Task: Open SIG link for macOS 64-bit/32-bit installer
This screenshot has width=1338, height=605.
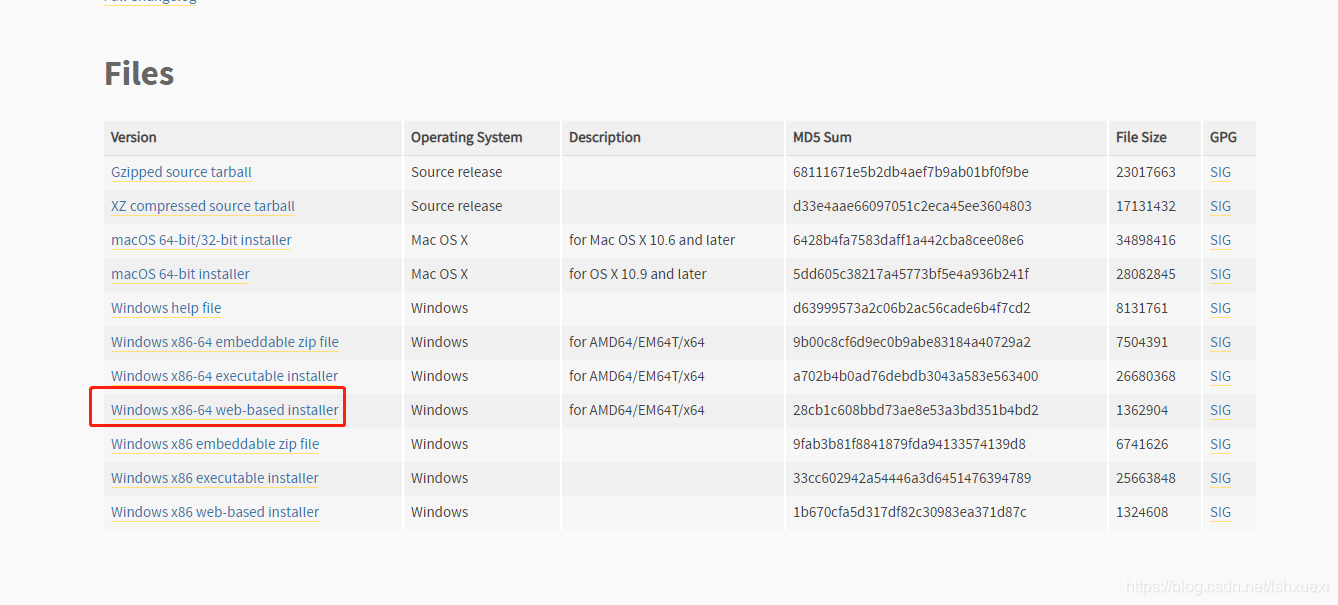Action: pos(1220,240)
